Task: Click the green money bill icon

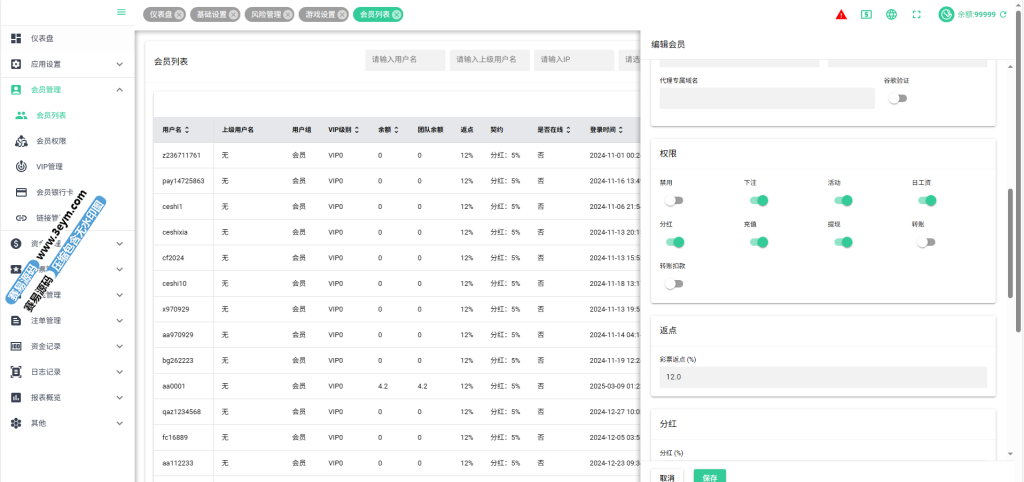Action: tap(866, 15)
